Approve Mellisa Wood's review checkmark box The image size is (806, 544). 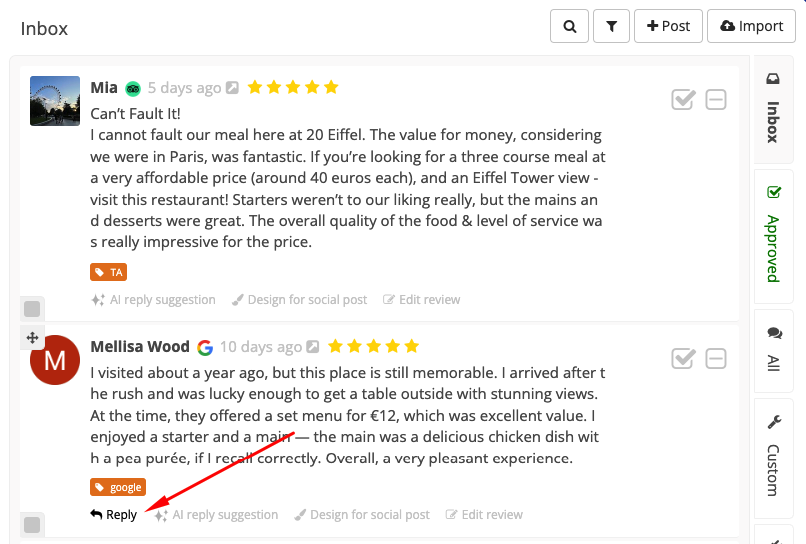(x=683, y=359)
